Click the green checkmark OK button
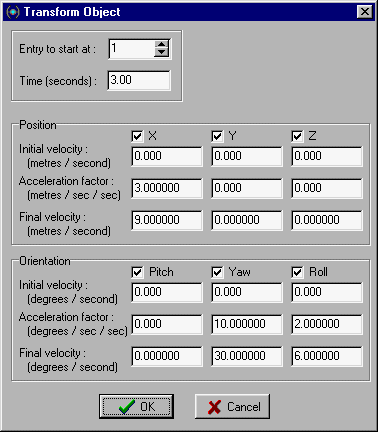Viewport: 378px width, 432px height. pos(136,406)
